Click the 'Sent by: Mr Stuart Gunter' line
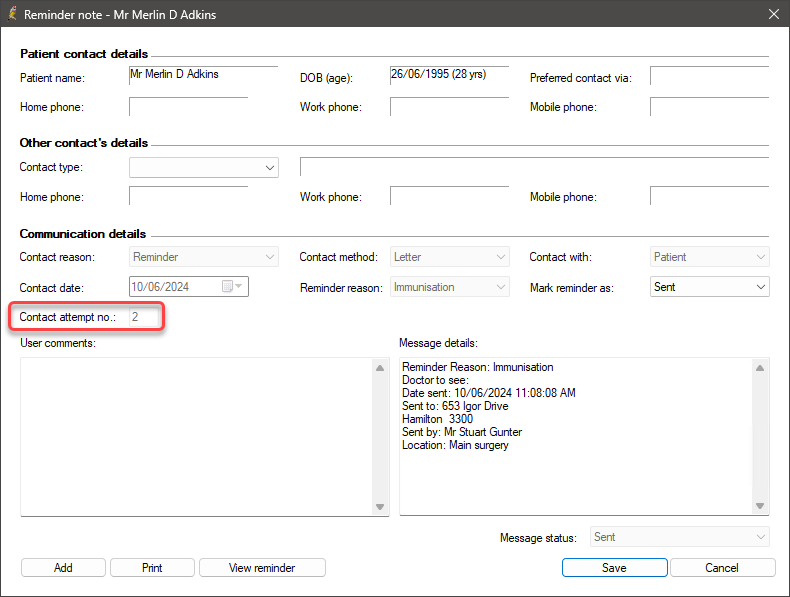The width and height of the screenshot is (790, 597). (x=462, y=432)
